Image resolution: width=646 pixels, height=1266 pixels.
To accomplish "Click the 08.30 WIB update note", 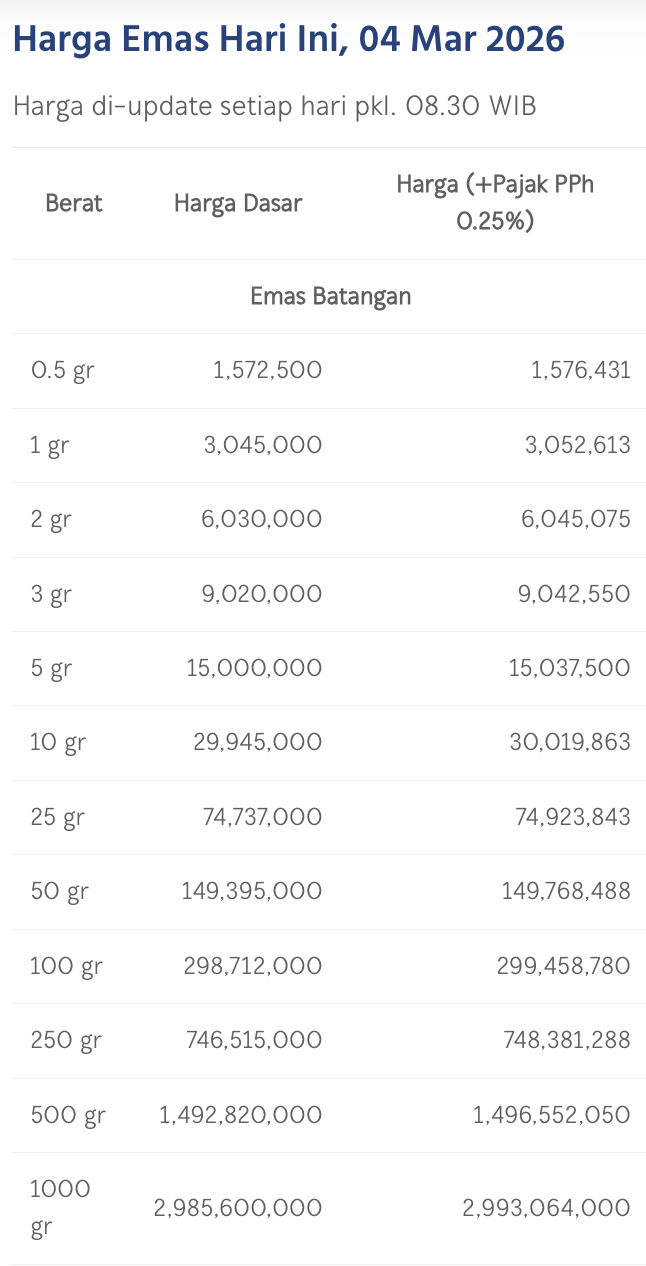I will [275, 106].
